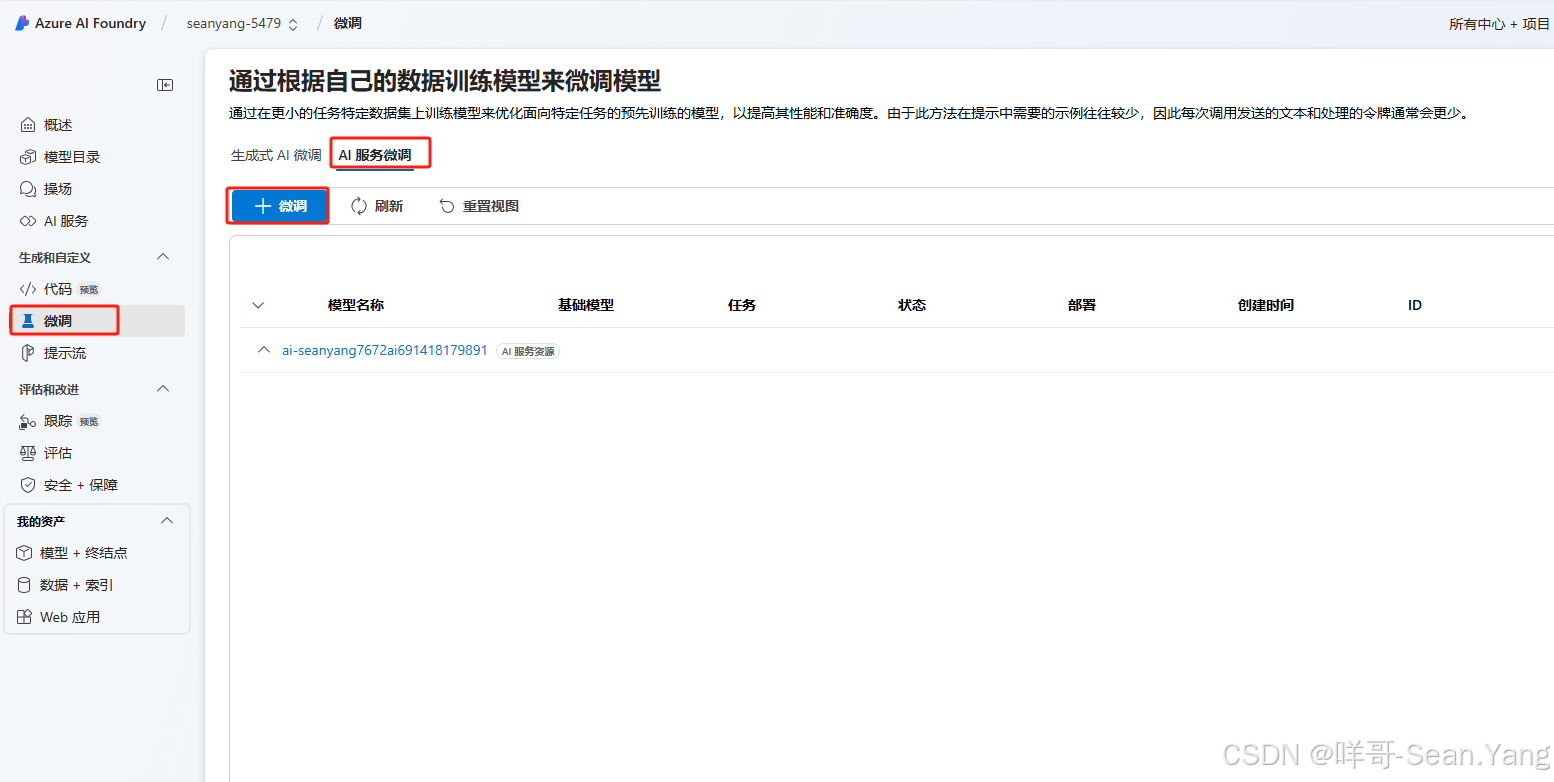The height and width of the screenshot is (782, 1554).
Task: Click the 模型目录 cube icon
Action: coord(28,157)
